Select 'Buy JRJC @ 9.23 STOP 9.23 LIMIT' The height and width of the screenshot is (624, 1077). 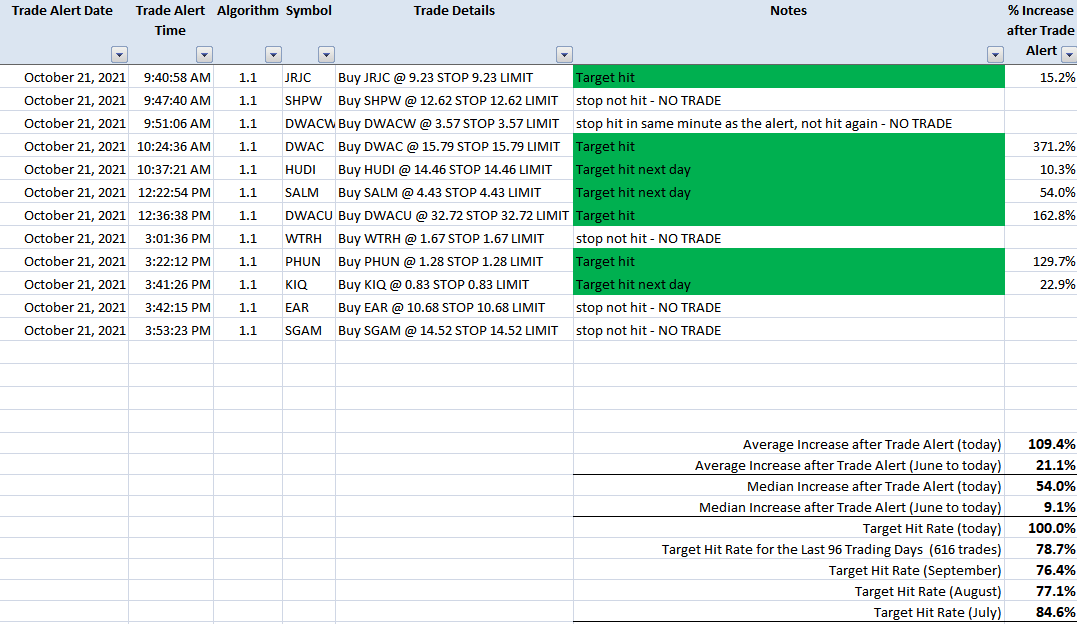454,78
